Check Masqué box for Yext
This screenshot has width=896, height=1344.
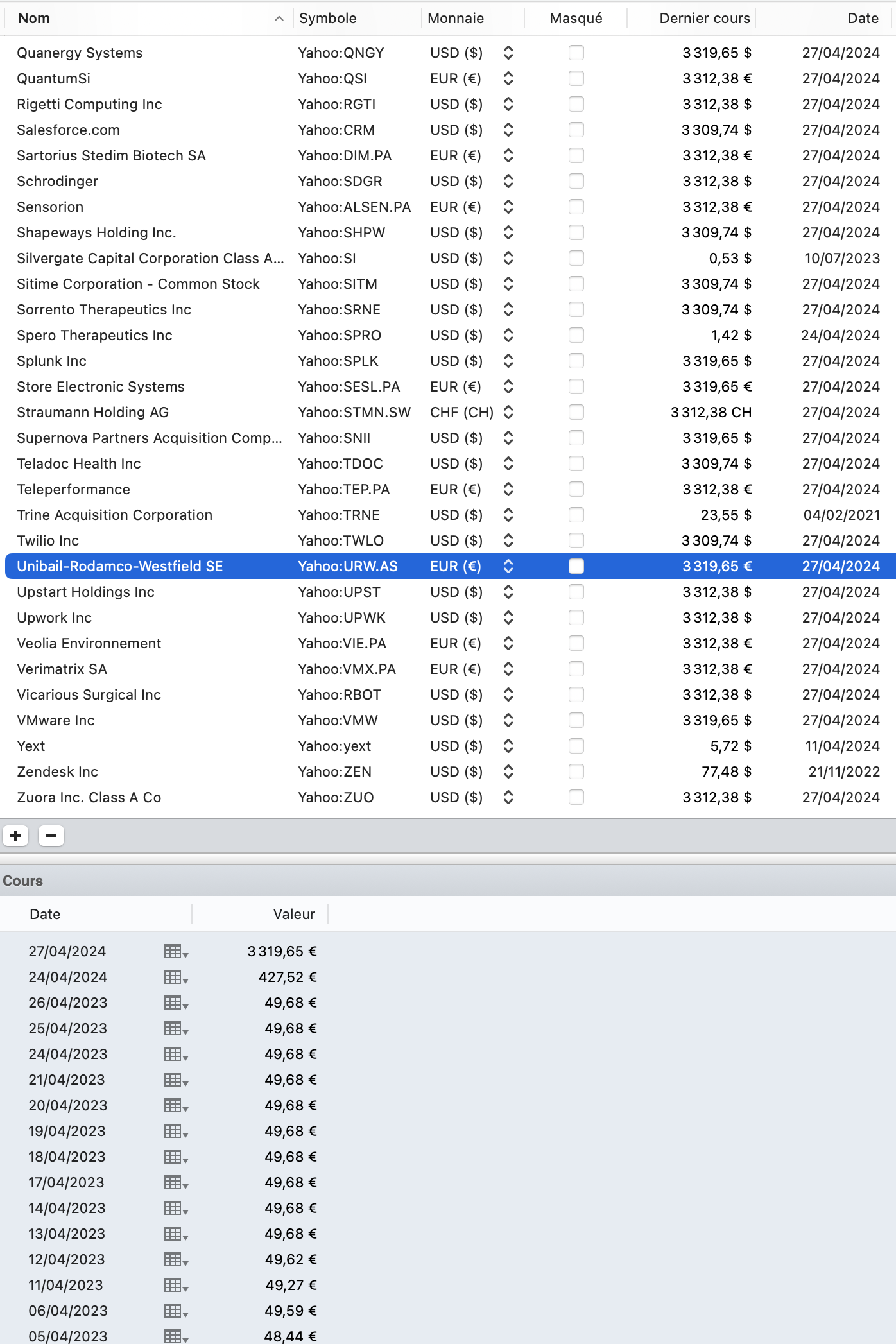tap(576, 746)
